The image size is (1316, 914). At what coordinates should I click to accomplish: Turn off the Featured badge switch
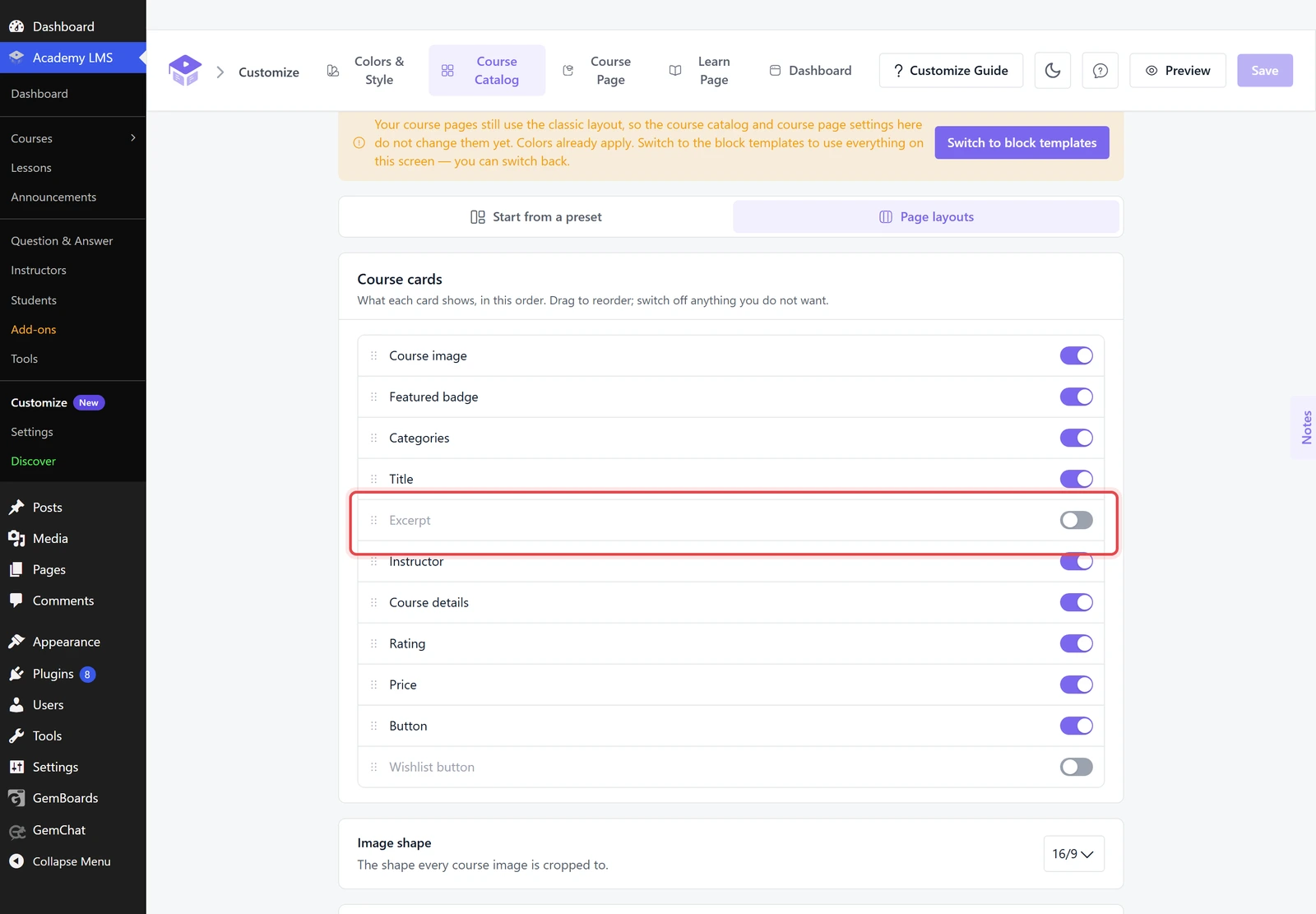pyautogui.click(x=1076, y=397)
